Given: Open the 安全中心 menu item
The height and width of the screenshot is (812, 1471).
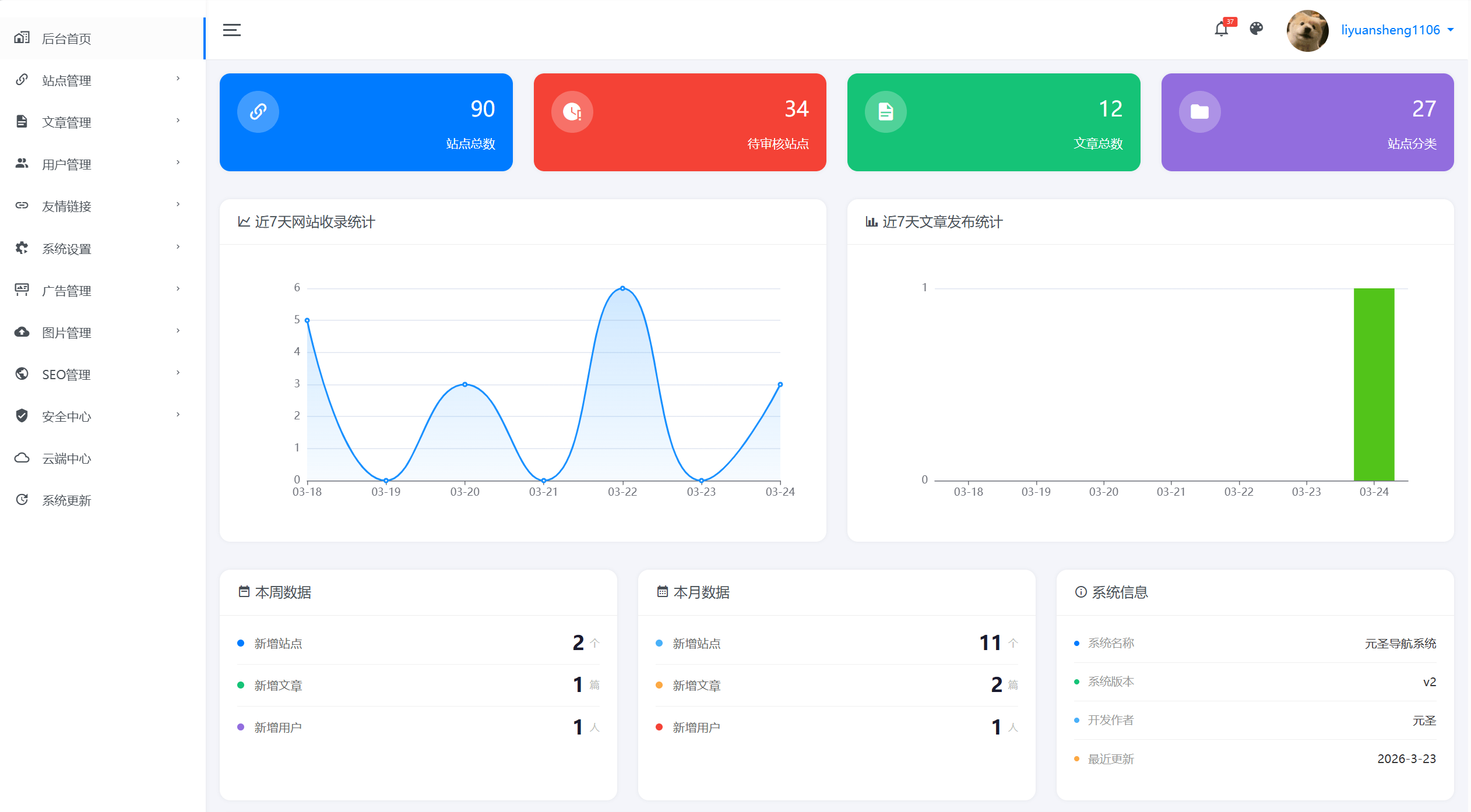Looking at the screenshot, I should (x=66, y=416).
